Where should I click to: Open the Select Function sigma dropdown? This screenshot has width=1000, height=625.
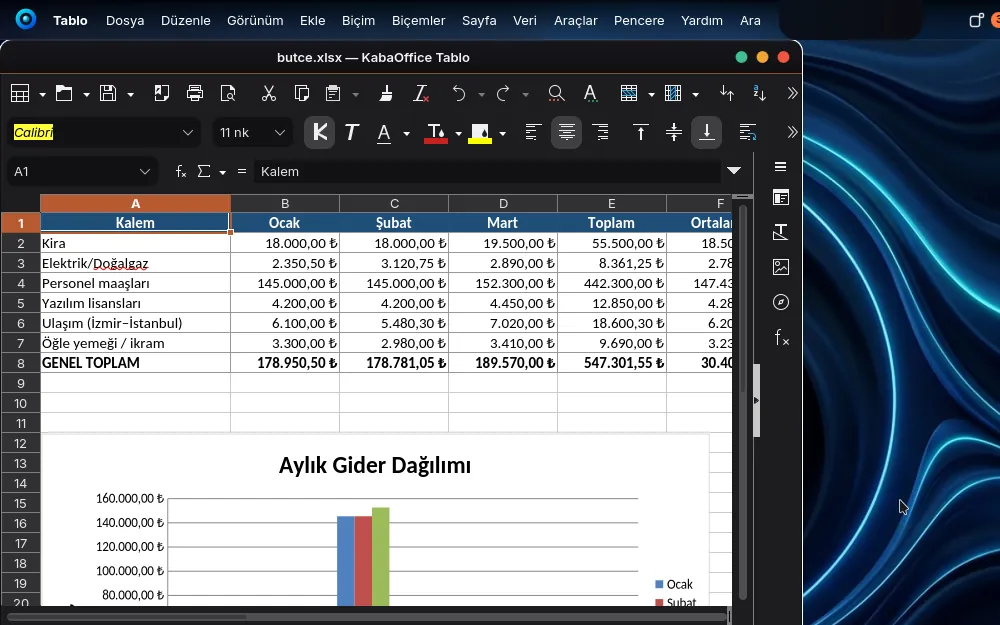click(x=223, y=172)
